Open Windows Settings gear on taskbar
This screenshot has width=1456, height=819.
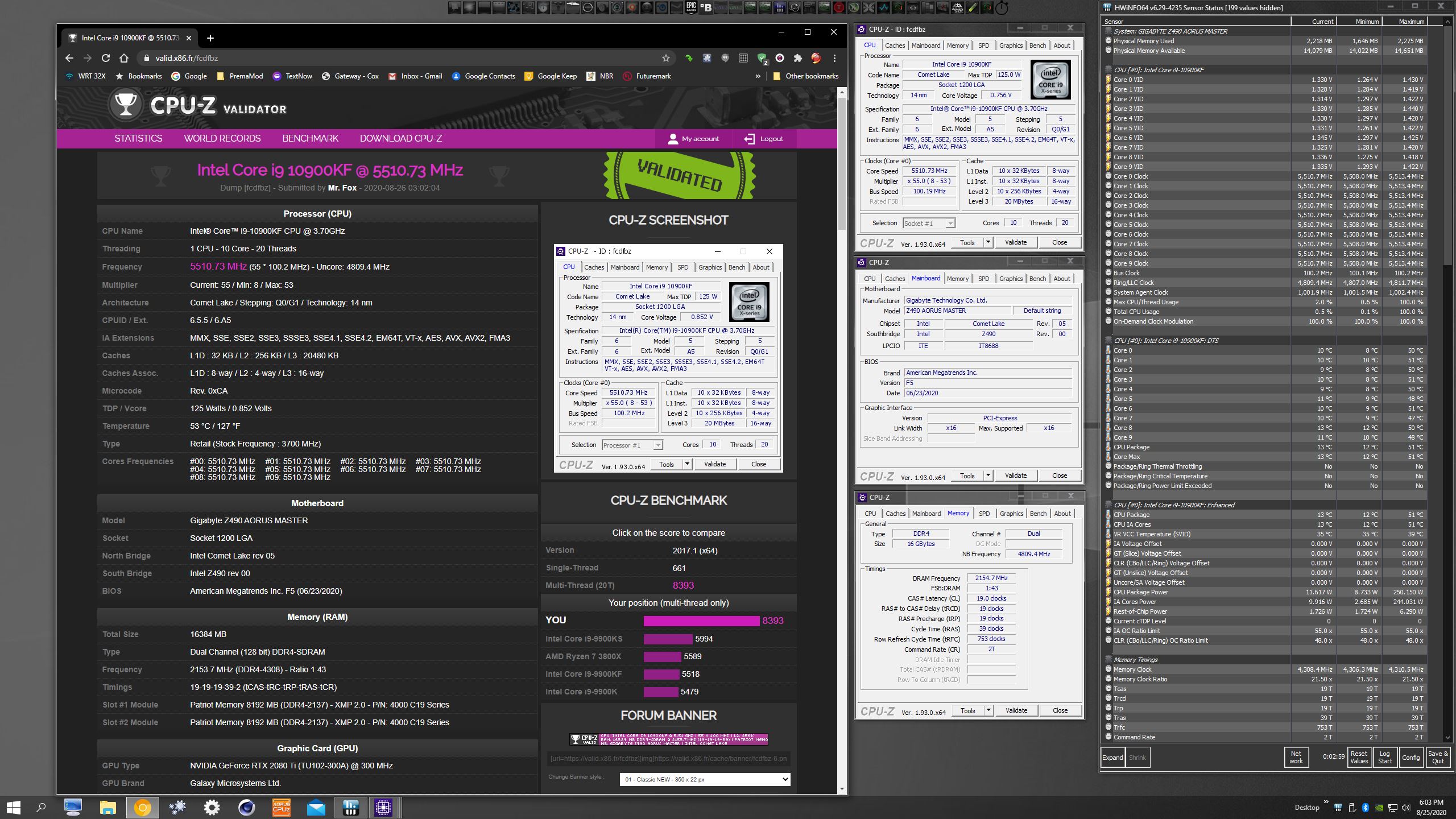click(x=212, y=807)
